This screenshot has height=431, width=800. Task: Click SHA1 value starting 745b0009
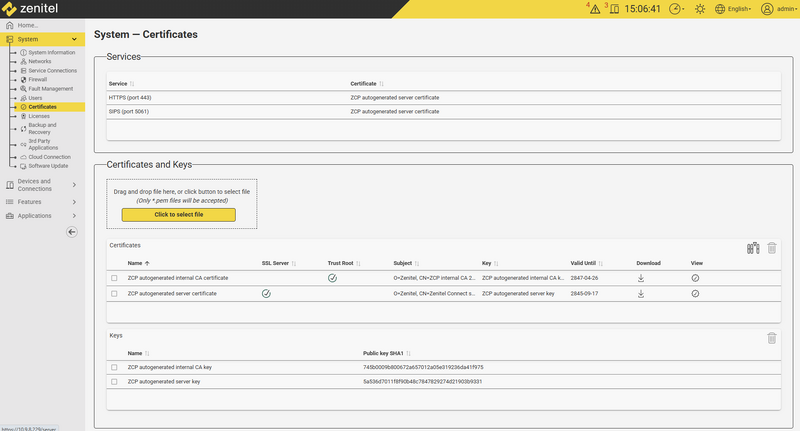point(423,368)
